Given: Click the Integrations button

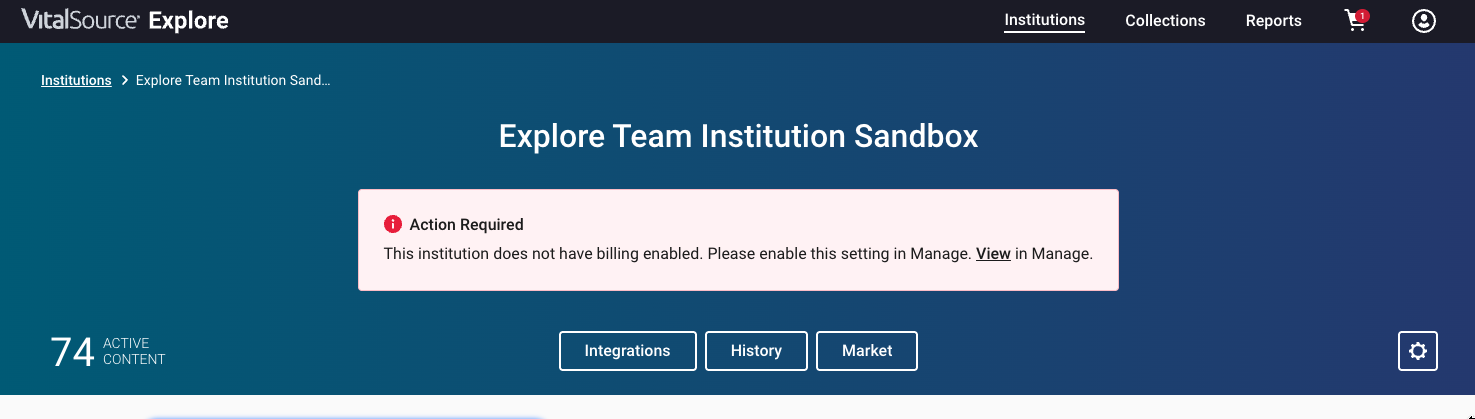Looking at the screenshot, I should pyautogui.click(x=627, y=351).
